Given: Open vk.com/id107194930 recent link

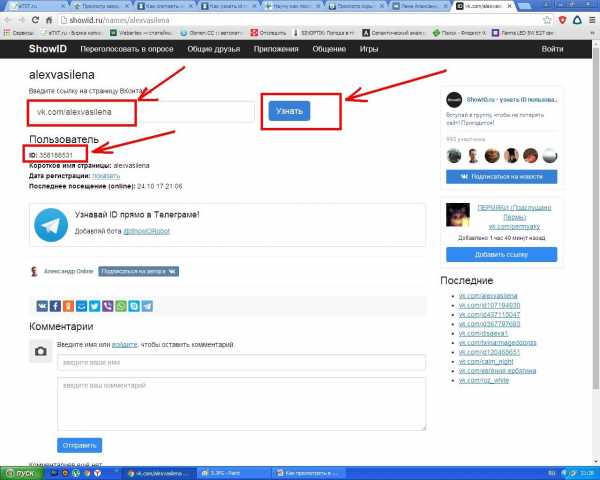Looking at the screenshot, I should [x=489, y=305].
